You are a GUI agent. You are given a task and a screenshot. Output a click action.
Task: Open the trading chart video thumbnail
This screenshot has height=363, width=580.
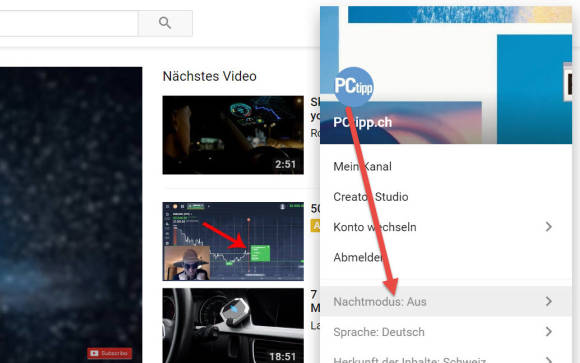click(x=233, y=241)
